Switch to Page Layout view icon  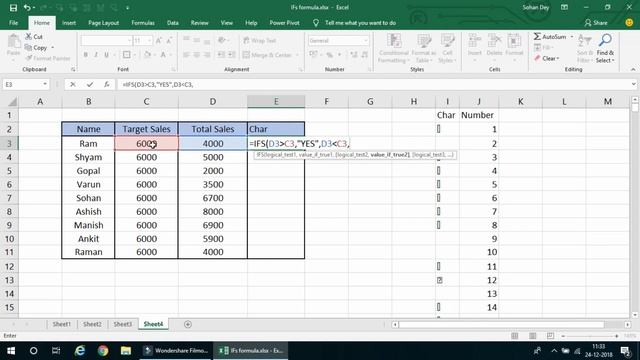(532, 336)
